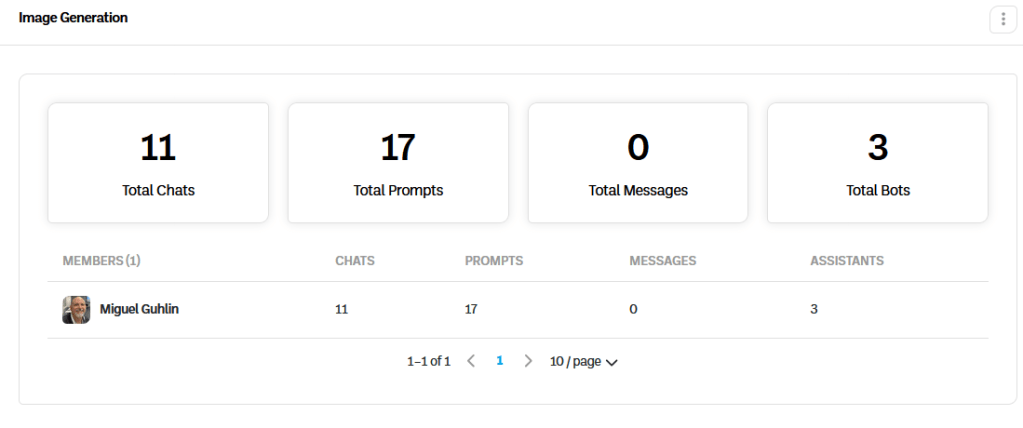This screenshot has width=1023, height=428.
Task: Click the MESSAGES column header
Action: pyautogui.click(x=662, y=261)
